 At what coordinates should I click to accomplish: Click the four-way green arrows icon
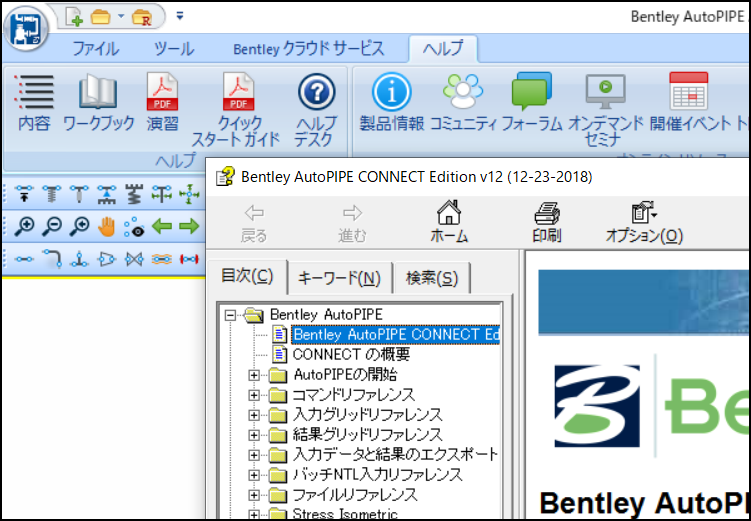tap(189, 194)
